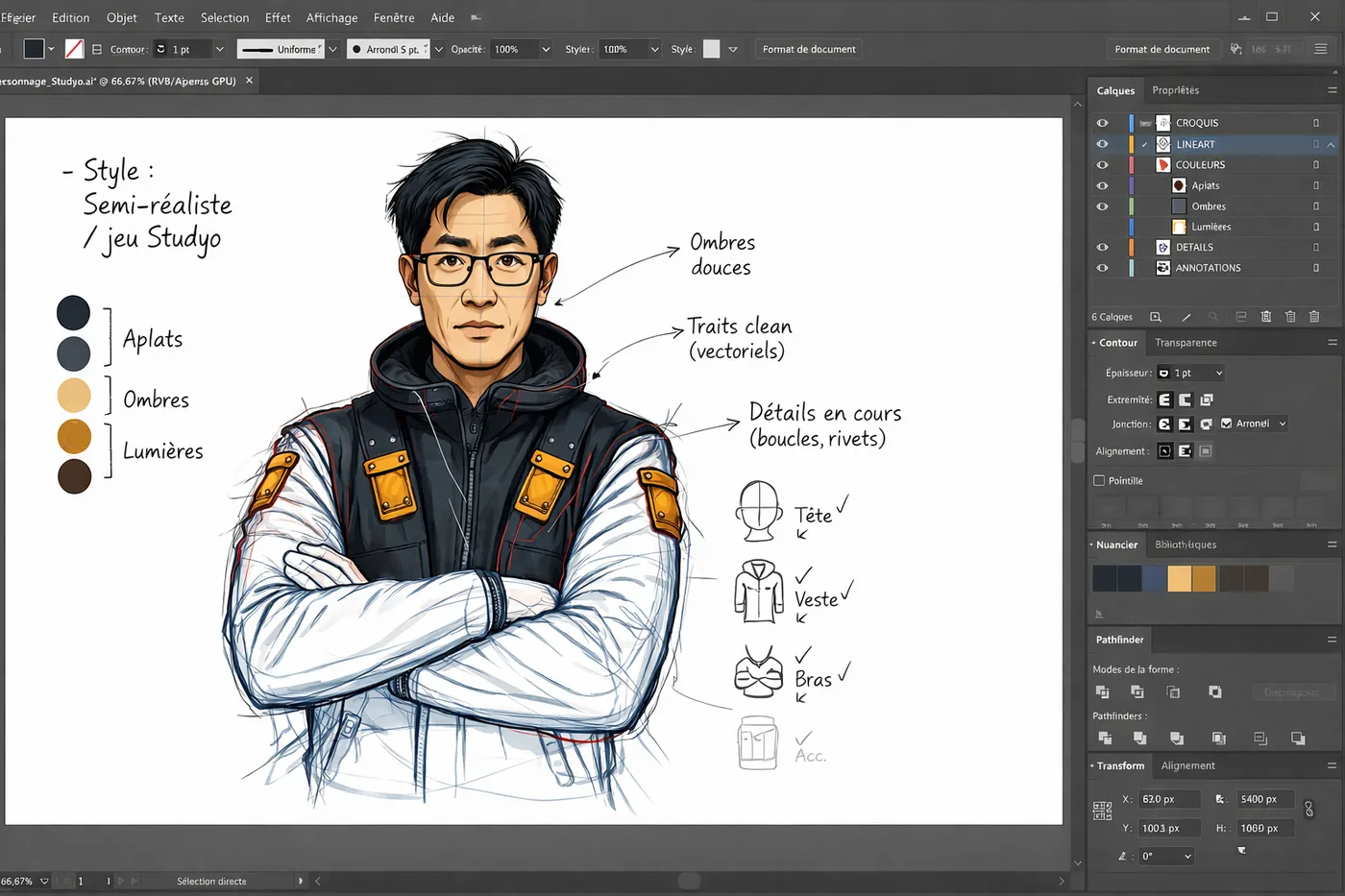Viewport: 1345px width, 896px height.
Task: Open the fill color swatch in the control bar
Action: [34, 49]
